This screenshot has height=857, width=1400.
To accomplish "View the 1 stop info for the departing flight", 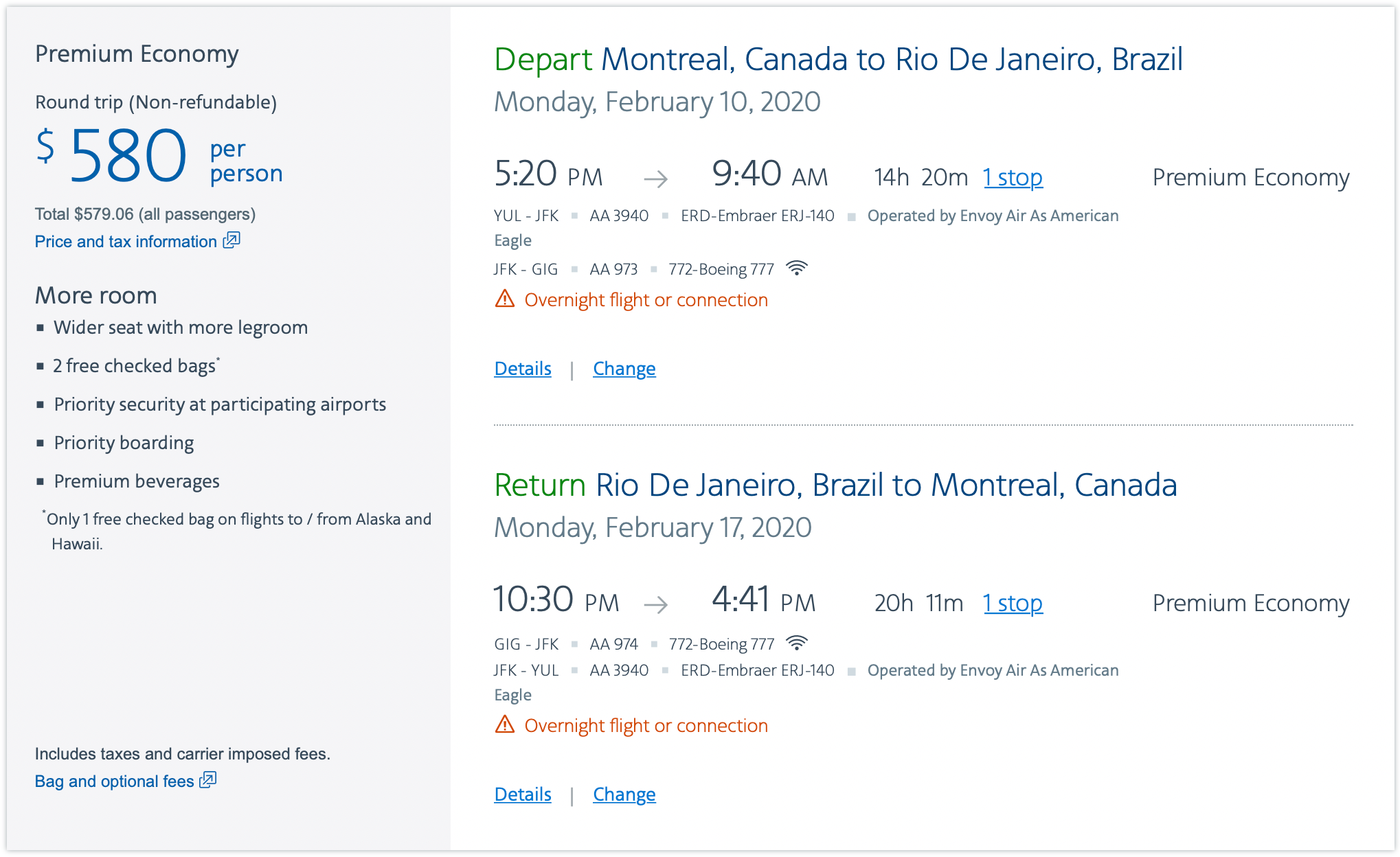I will (x=1013, y=178).
